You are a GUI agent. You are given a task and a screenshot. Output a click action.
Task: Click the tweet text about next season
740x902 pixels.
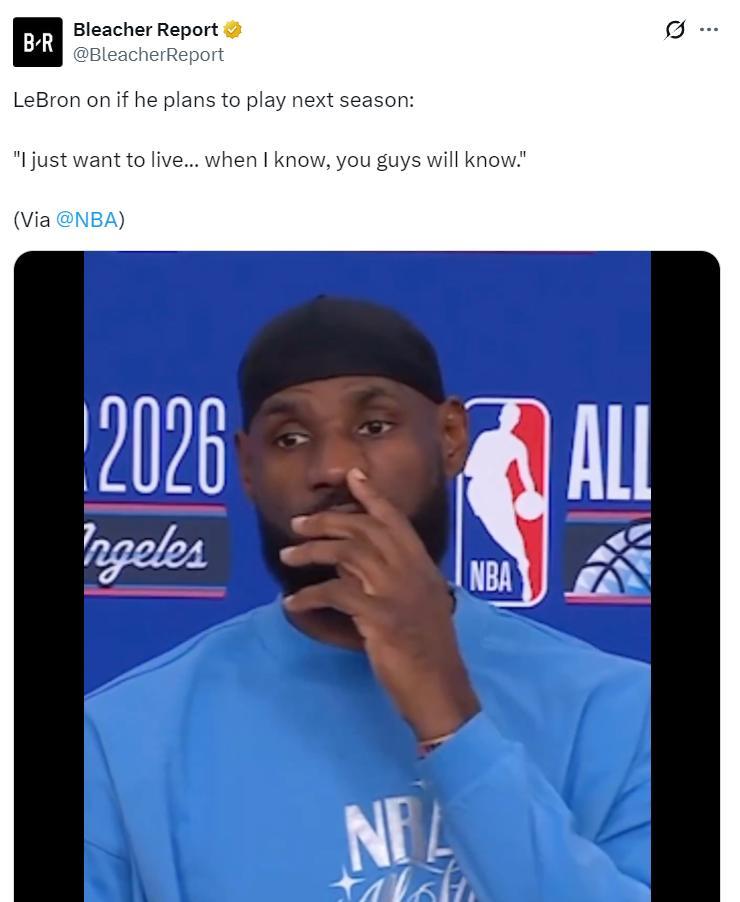click(213, 100)
